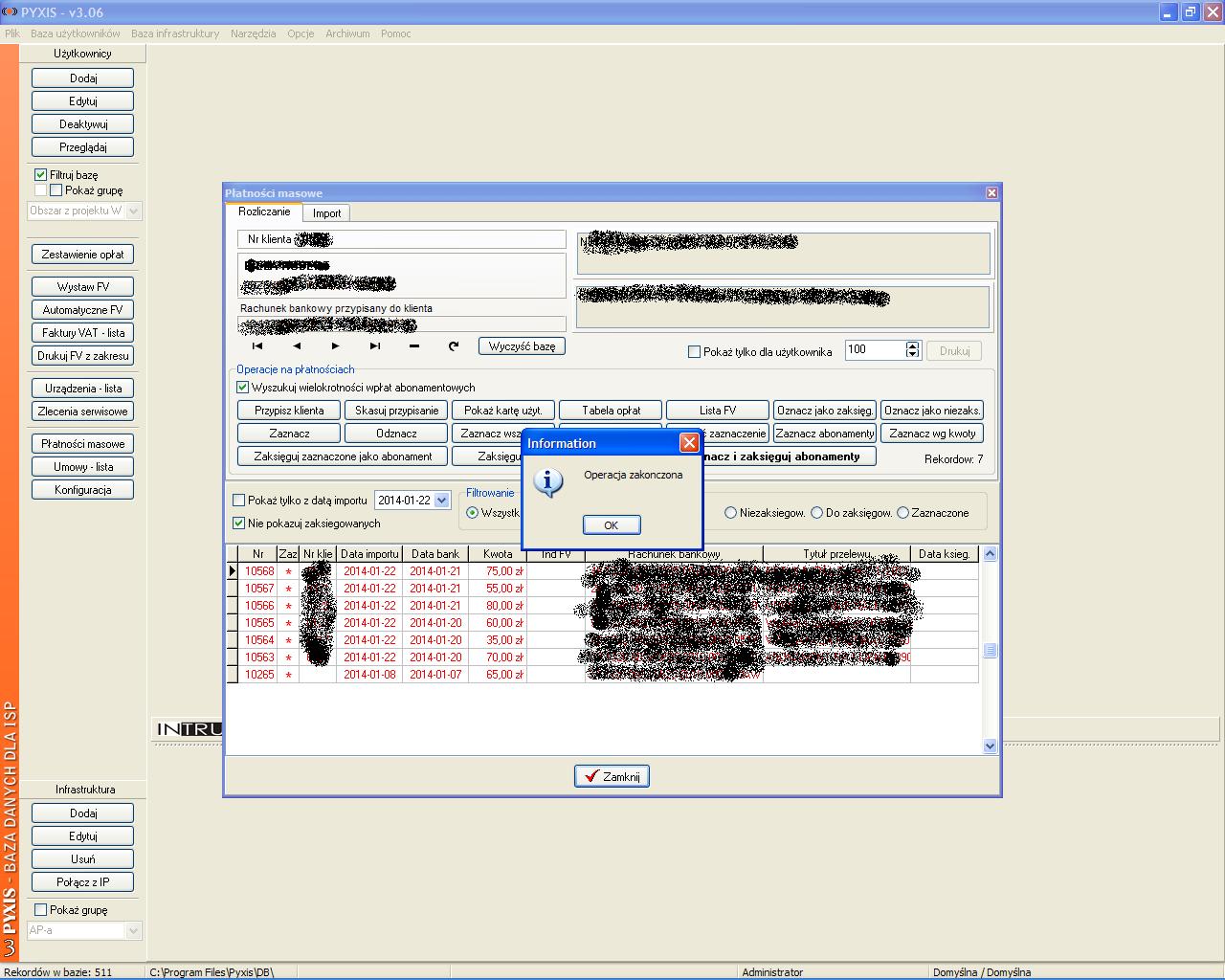The image size is (1225, 980).
Task: Uncheck Nie pokazuj zaksięgowanych
Action: (239, 523)
